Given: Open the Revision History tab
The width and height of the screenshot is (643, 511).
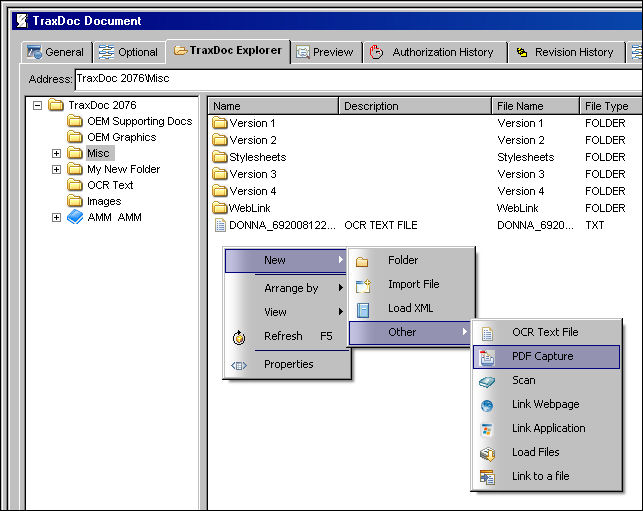Looking at the screenshot, I should click(x=566, y=52).
